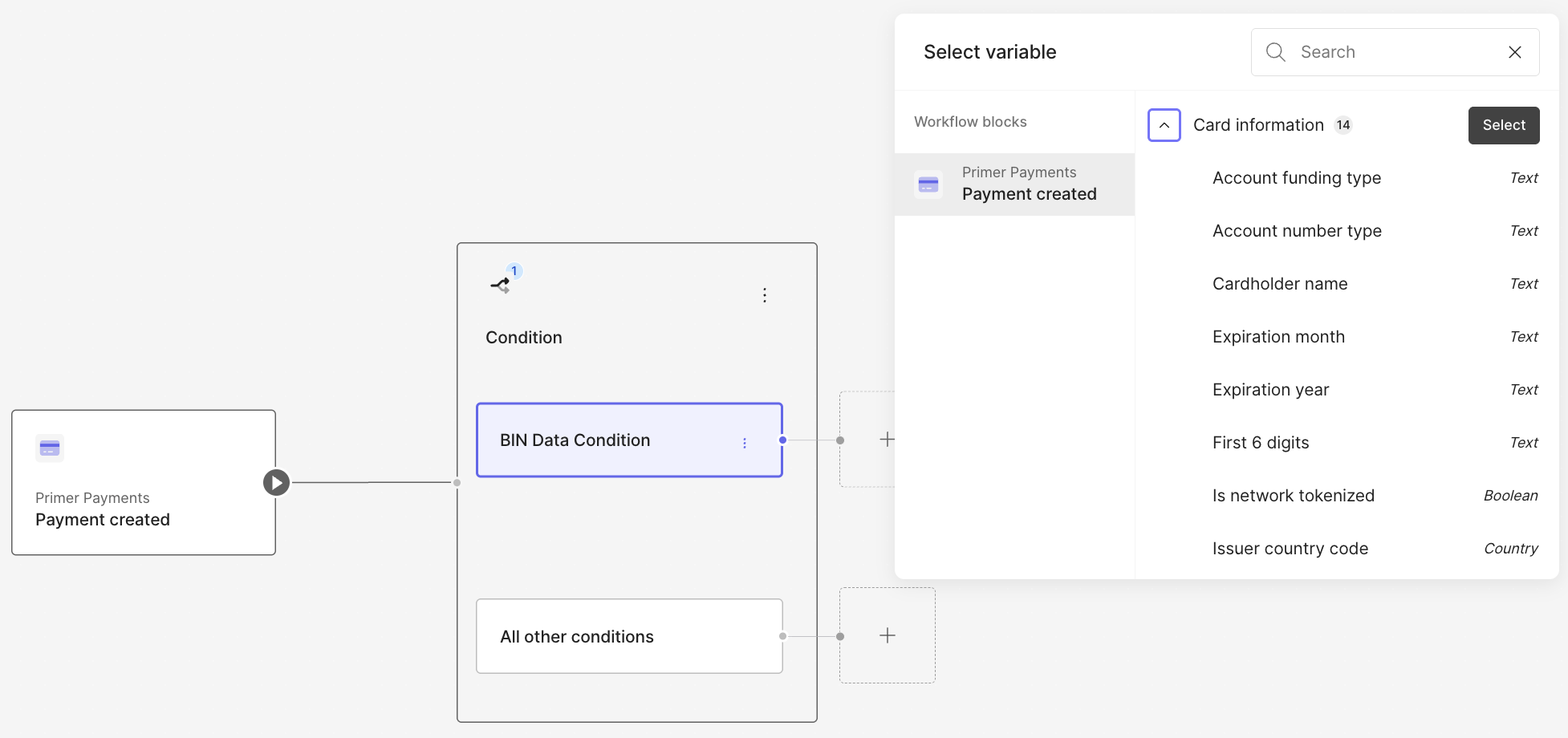Select the All other conditions branch
The width and height of the screenshot is (1568, 738).
tap(629, 636)
